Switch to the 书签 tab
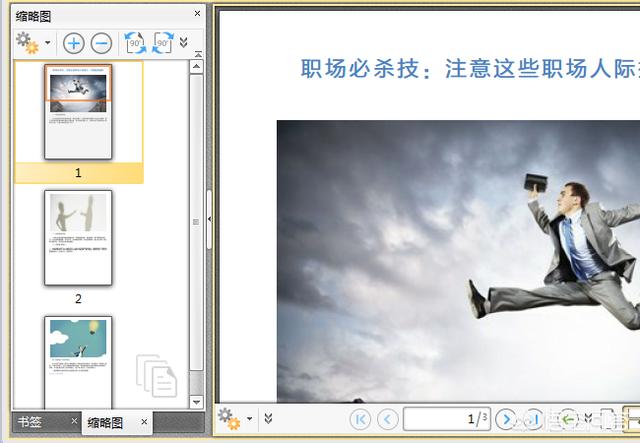 click(30, 422)
